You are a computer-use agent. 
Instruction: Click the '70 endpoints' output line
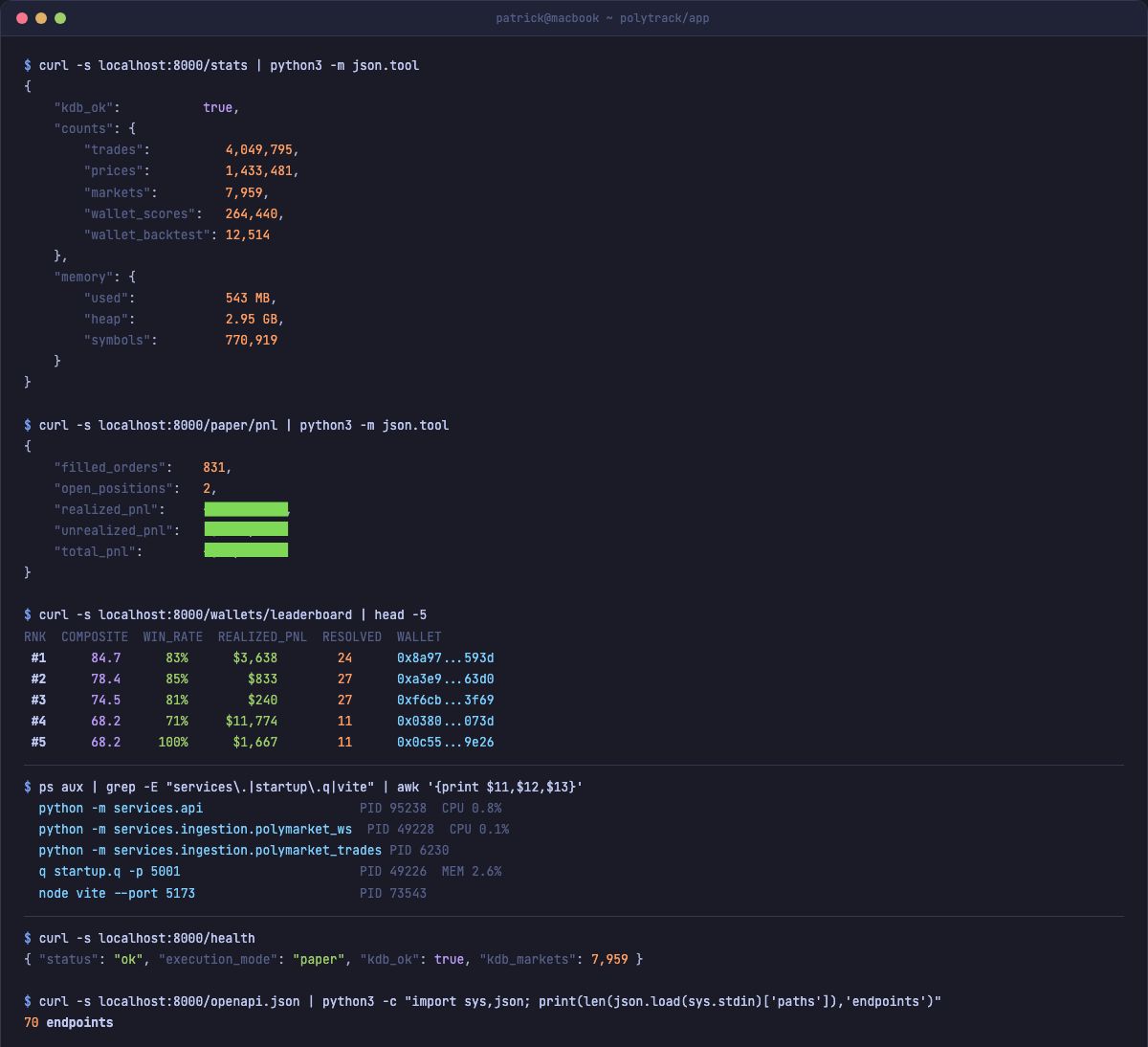pyautogui.click(x=68, y=1022)
